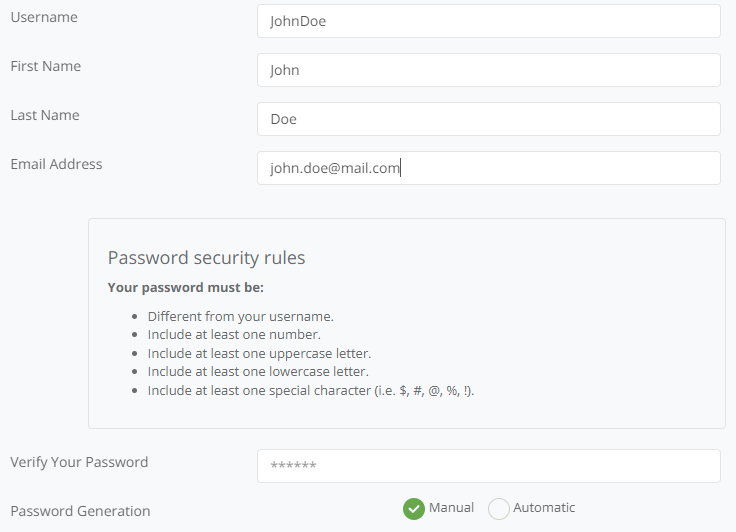Click the "Password security rules" heading
This screenshot has width=736, height=532.
click(206, 258)
